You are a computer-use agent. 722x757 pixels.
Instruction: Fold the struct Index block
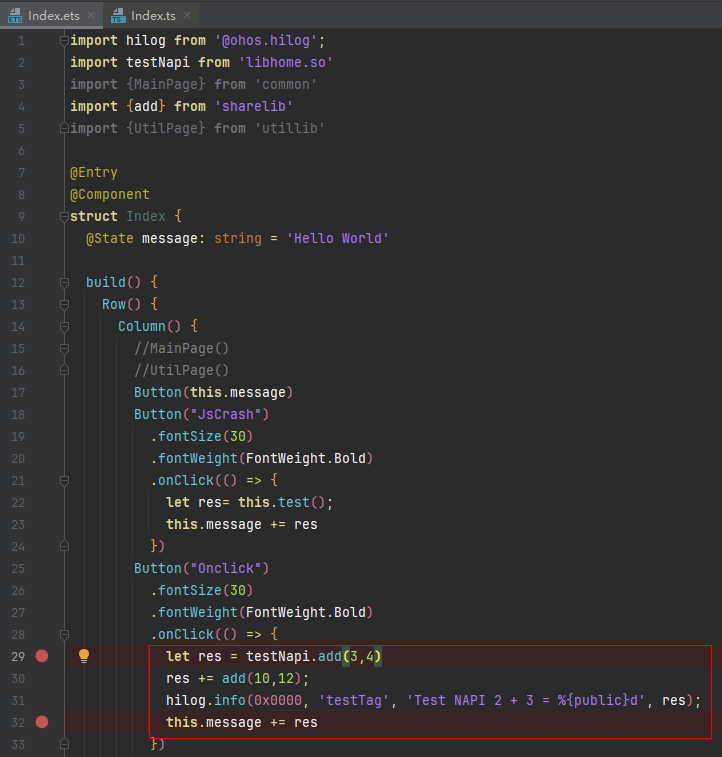64,217
